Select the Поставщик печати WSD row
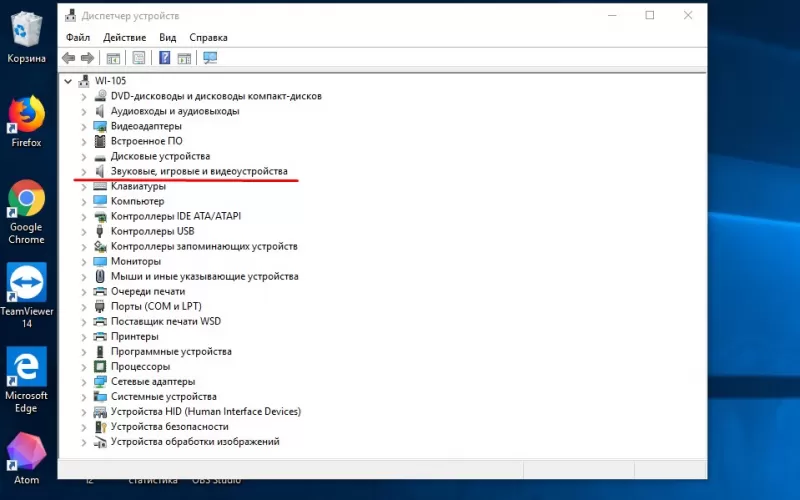Screen dimensions: 800x500 pos(166,321)
